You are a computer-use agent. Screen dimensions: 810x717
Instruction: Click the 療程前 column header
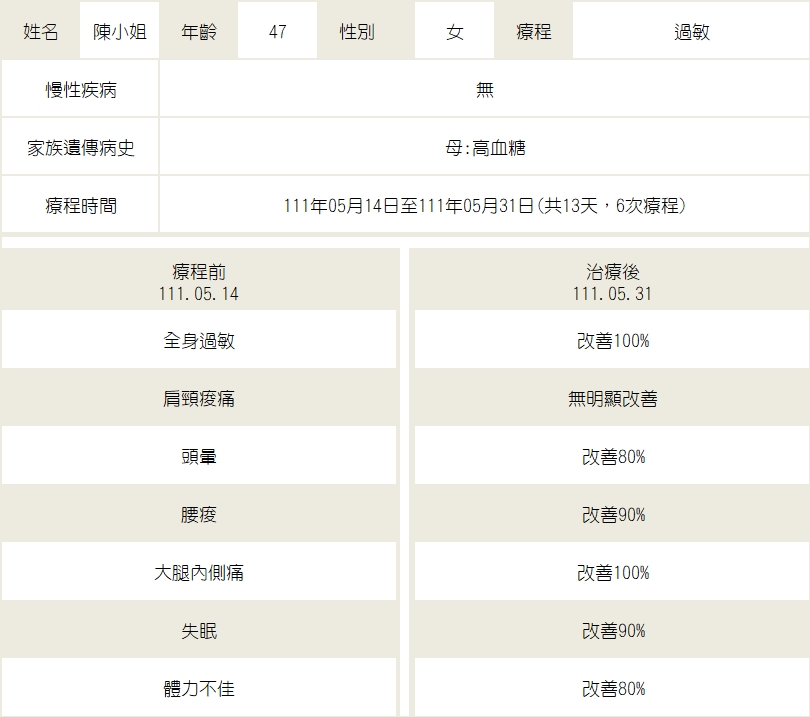click(199, 282)
